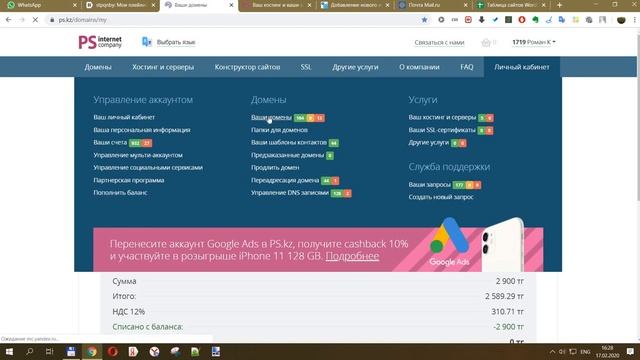Open a new browser tab with plus
The width and height of the screenshot is (640, 360).
pyautogui.click(x=559, y=5)
